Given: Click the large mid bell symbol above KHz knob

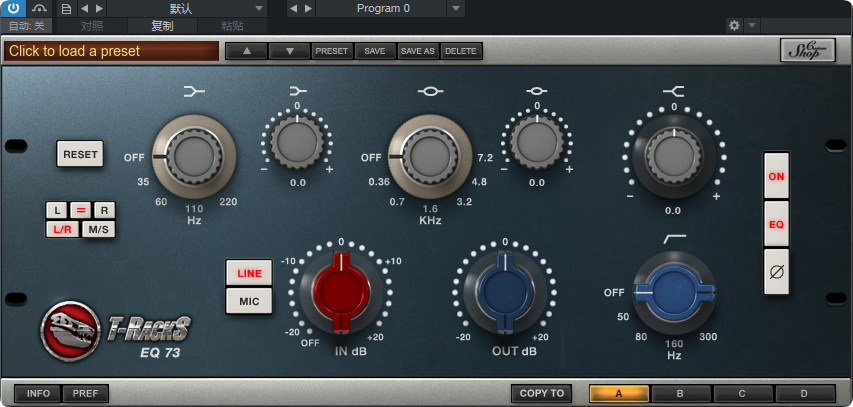Looking at the screenshot, I should [x=430, y=91].
